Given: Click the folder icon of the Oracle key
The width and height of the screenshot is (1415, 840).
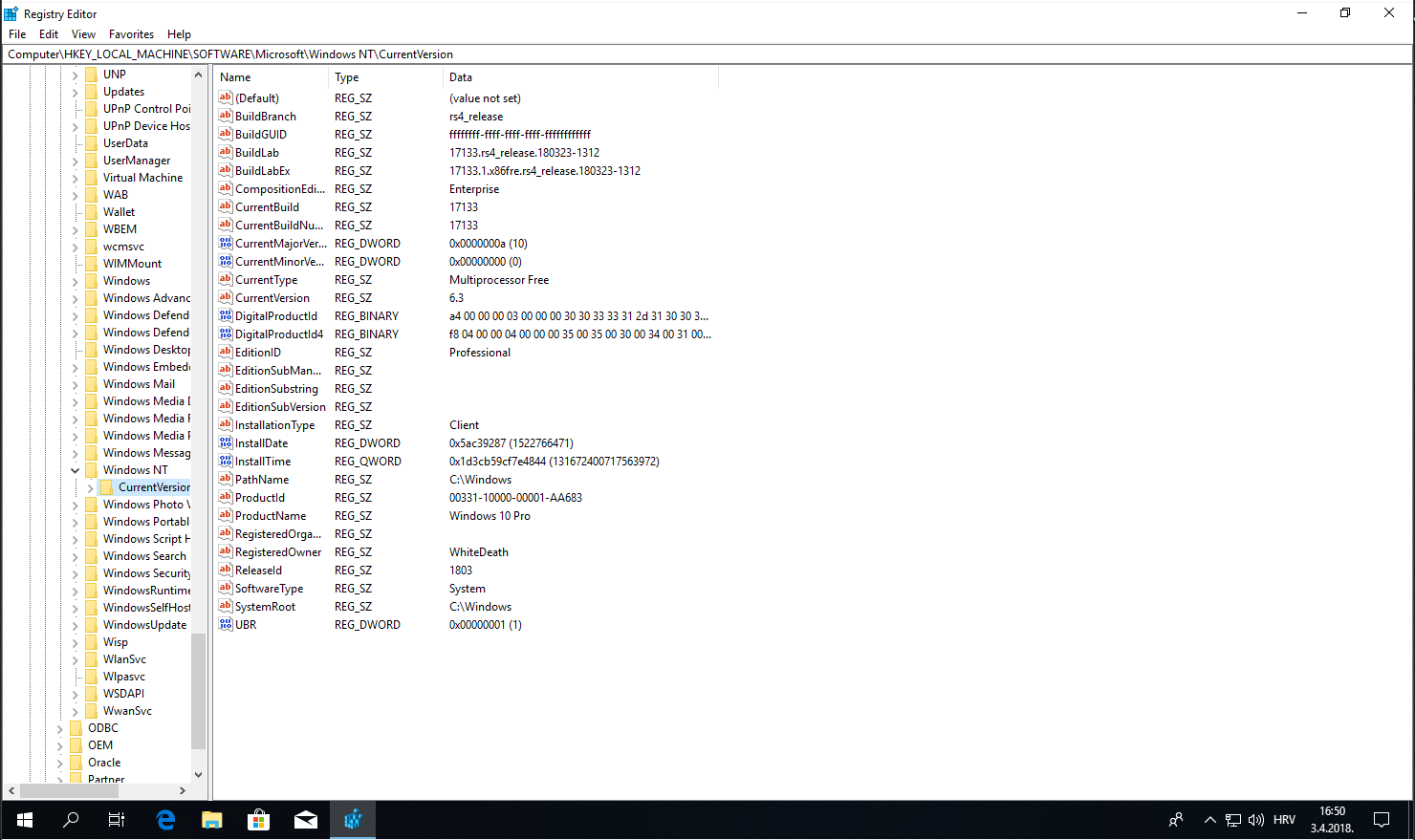Looking at the screenshot, I should click(76, 762).
